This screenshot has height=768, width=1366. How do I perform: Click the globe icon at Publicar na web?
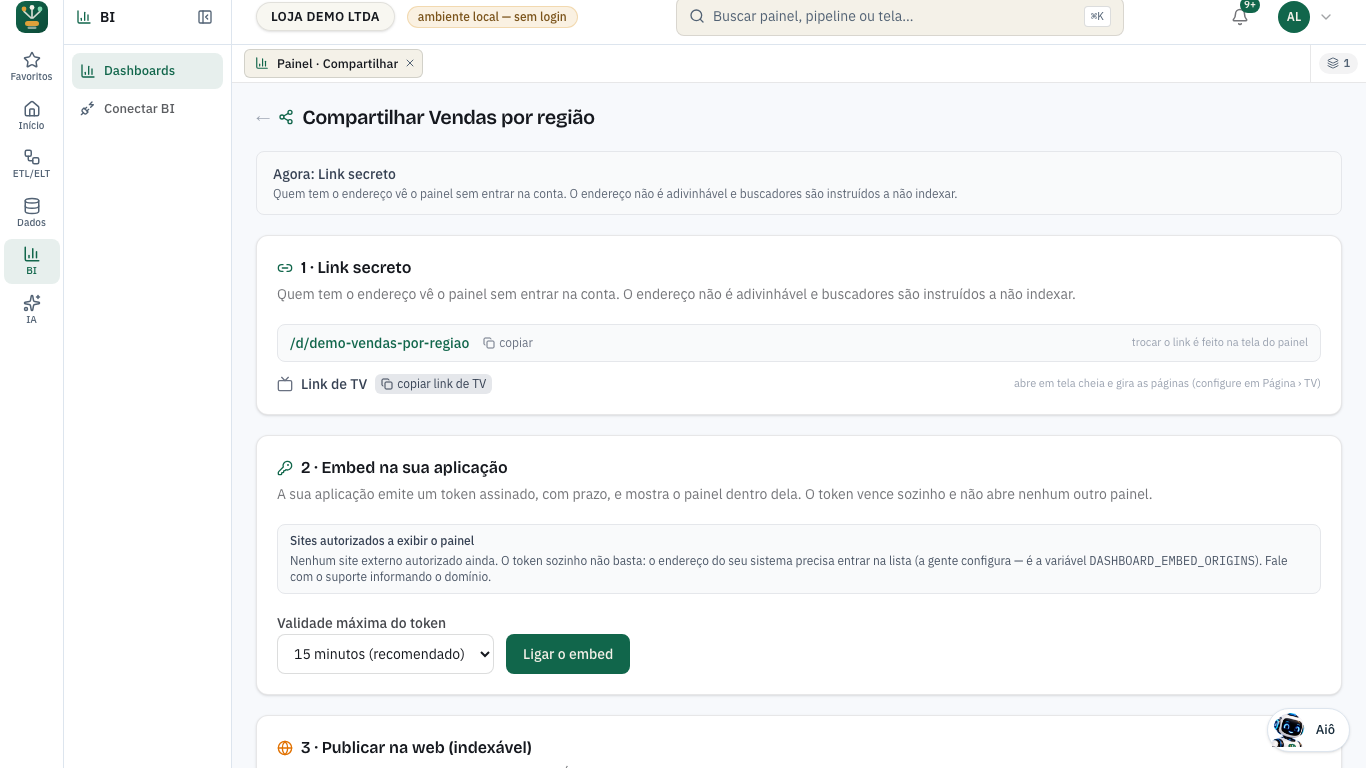click(x=285, y=748)
